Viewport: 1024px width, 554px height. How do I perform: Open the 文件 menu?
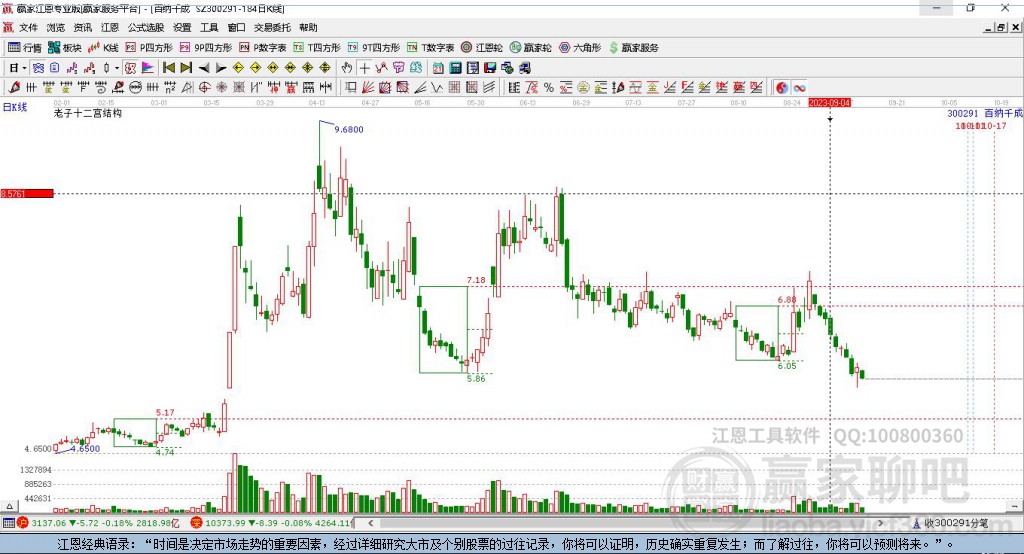click(x=28, y=27)
